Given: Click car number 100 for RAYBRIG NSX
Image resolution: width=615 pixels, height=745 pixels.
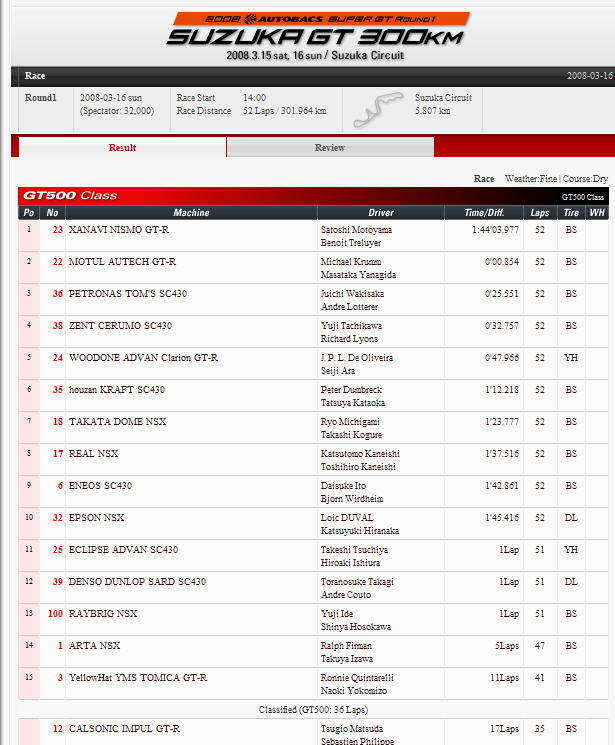Looking at the screenshot, I should (55, 614).
